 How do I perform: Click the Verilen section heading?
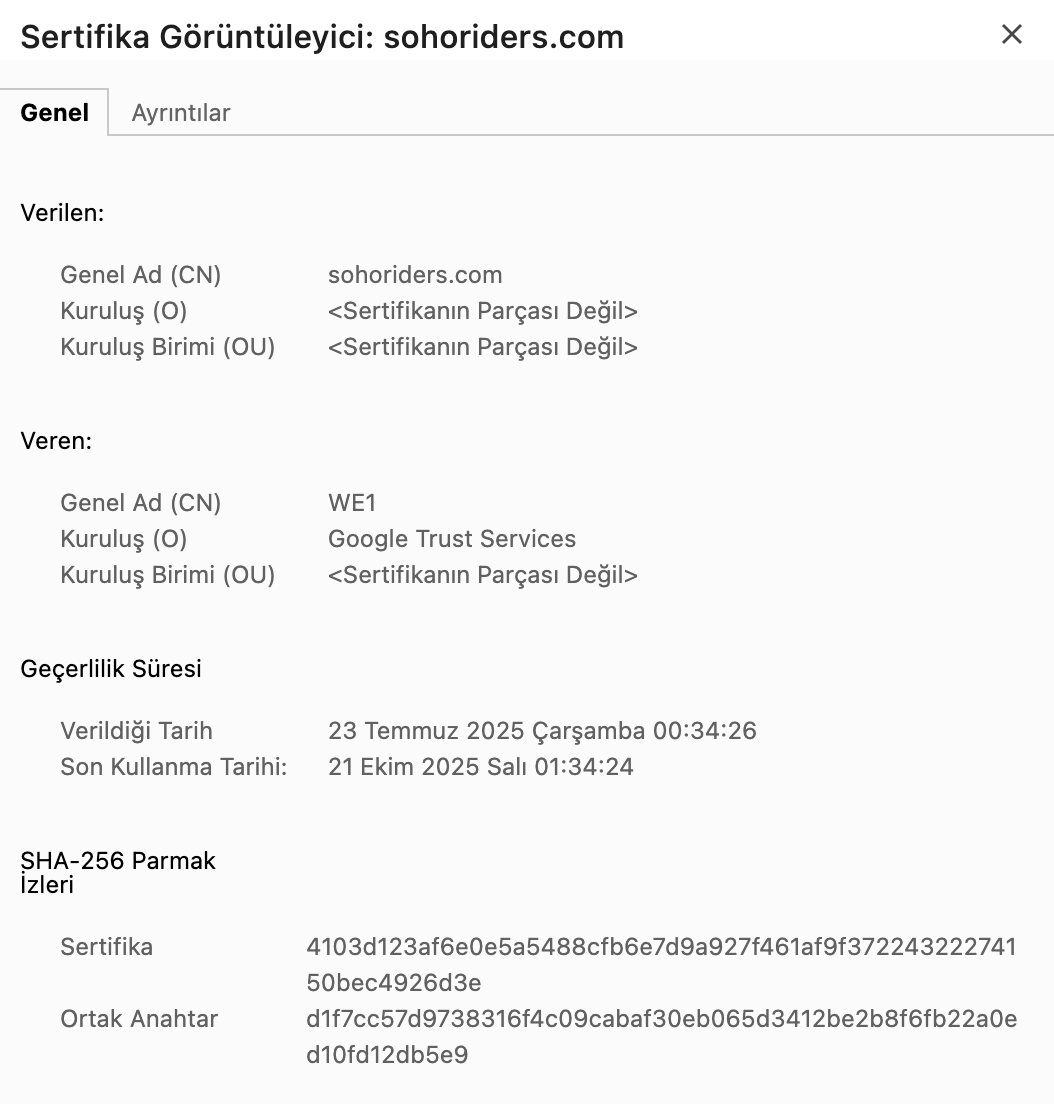(x=63, y=213)
